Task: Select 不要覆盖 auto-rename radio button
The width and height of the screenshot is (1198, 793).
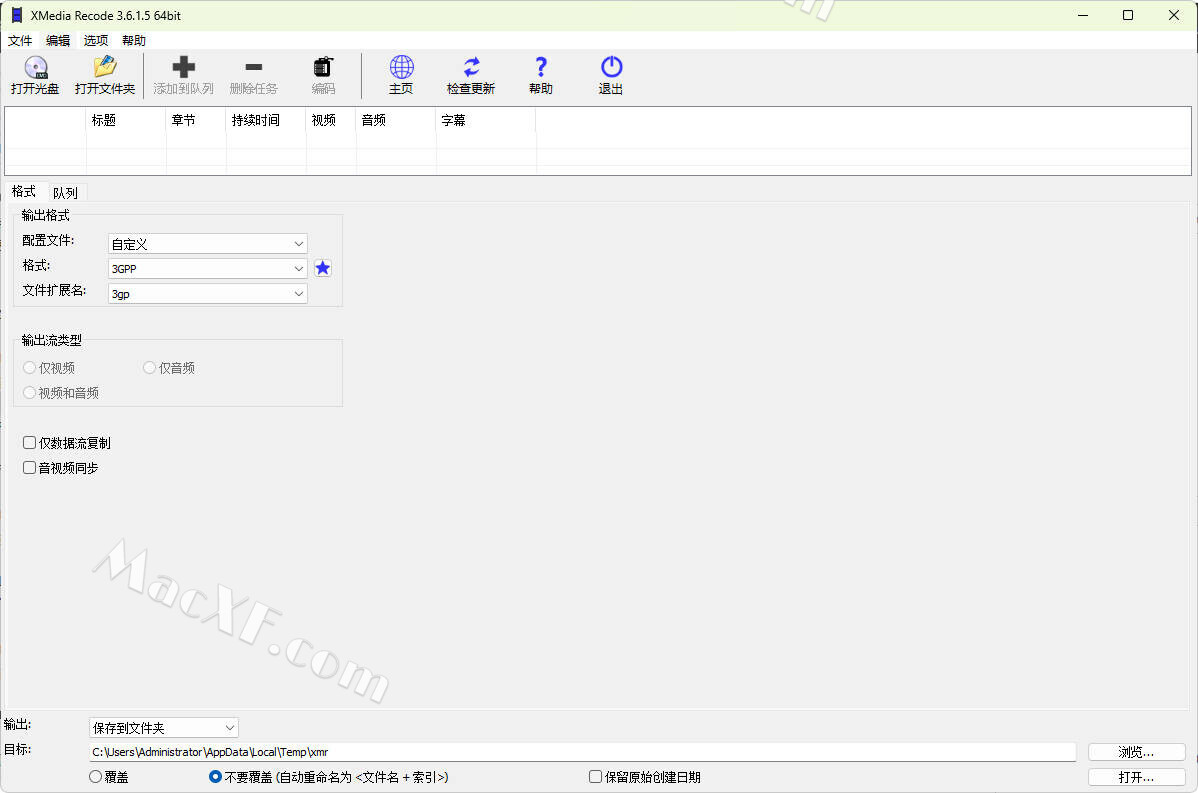Action: 215,777
